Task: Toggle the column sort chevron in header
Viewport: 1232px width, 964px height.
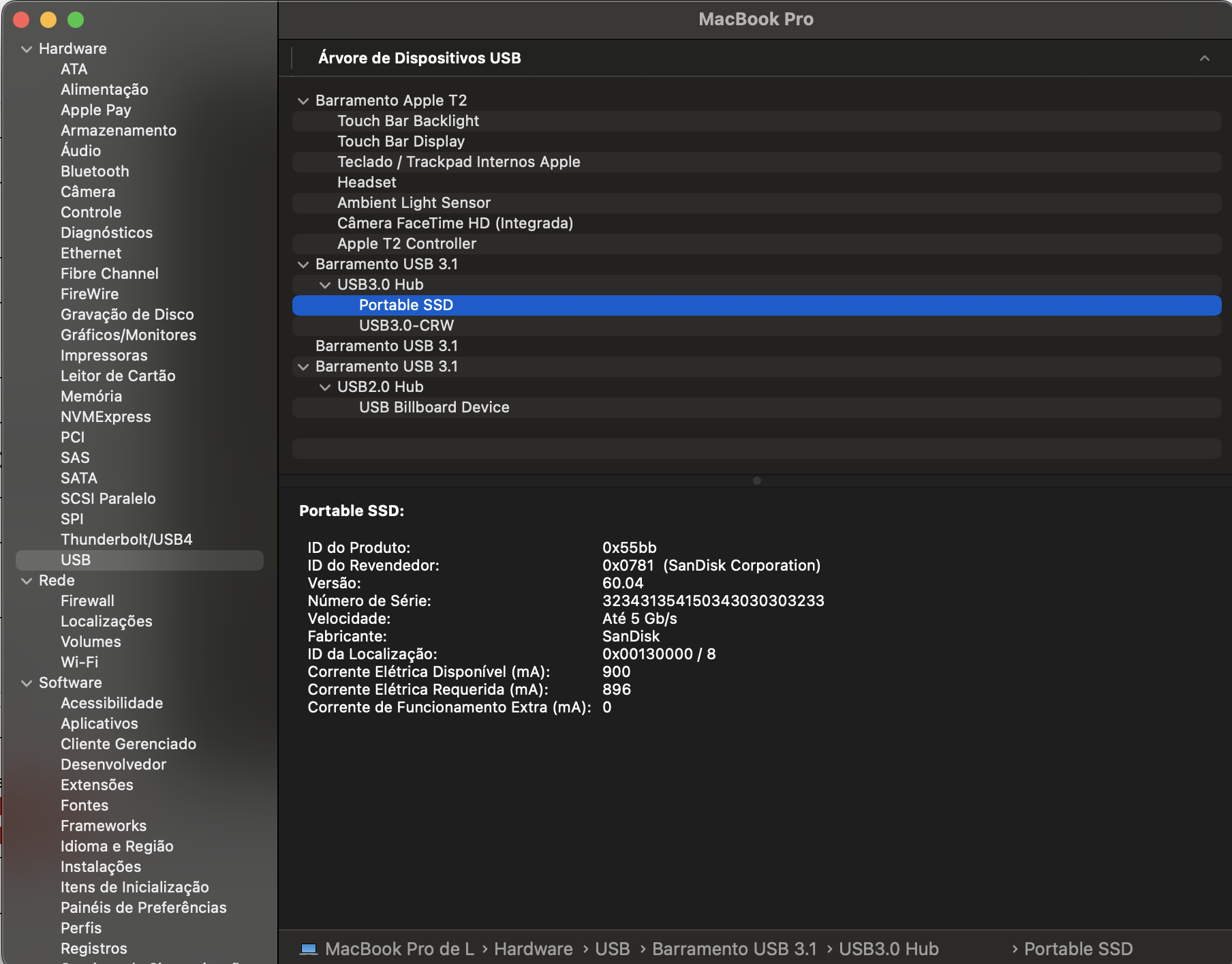Action: (x=1205, y=58)
